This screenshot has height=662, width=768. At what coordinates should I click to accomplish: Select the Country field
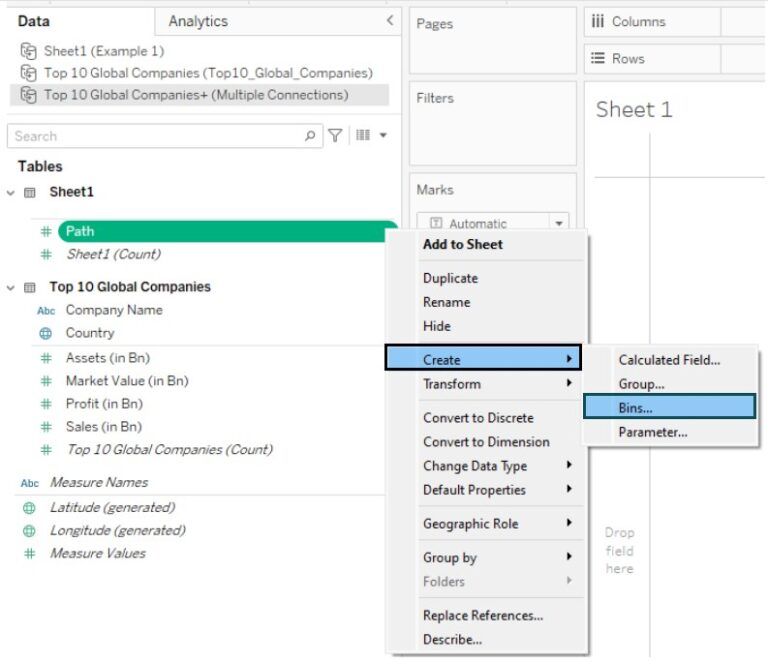(x=90, y=333)
